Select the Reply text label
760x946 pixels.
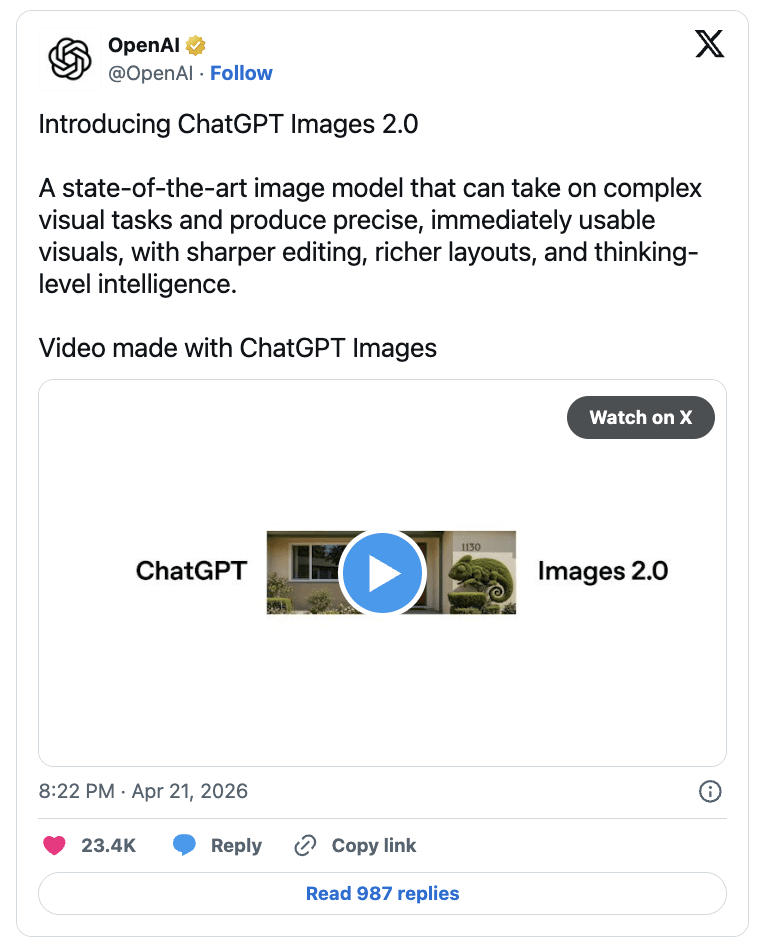pos(236,846)
